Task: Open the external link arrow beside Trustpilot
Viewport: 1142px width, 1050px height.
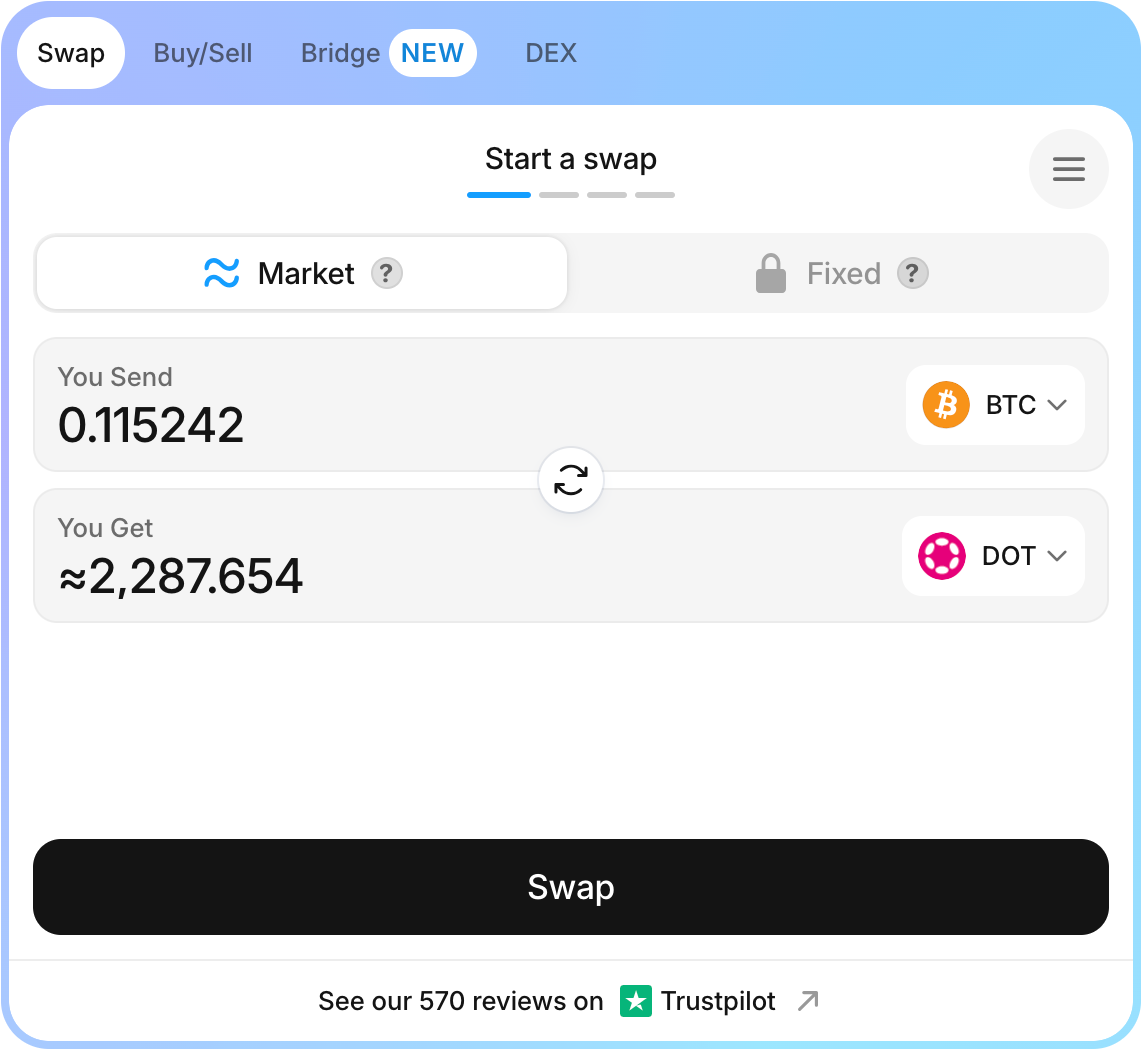Action: click(x=808, y=1001)
